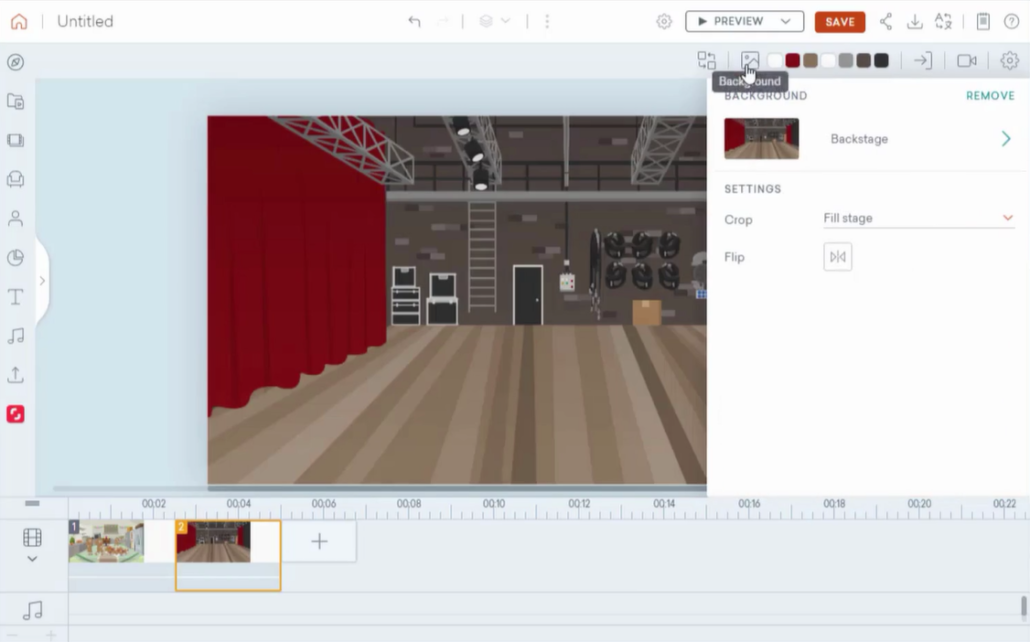The width and height of the screenshot is (1030, 642).
Task: Open the Camera tool icon
Action: [966, 61]
